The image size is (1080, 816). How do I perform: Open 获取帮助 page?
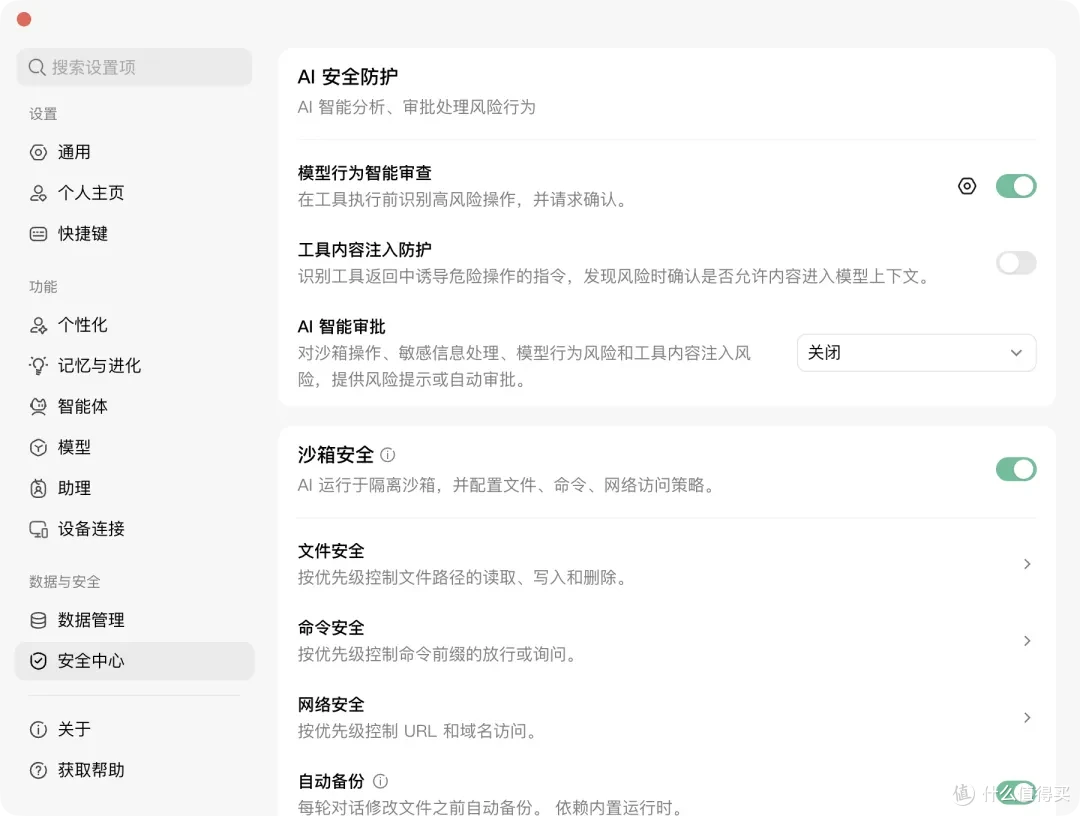pyautogui.click(x=134, y=771)
